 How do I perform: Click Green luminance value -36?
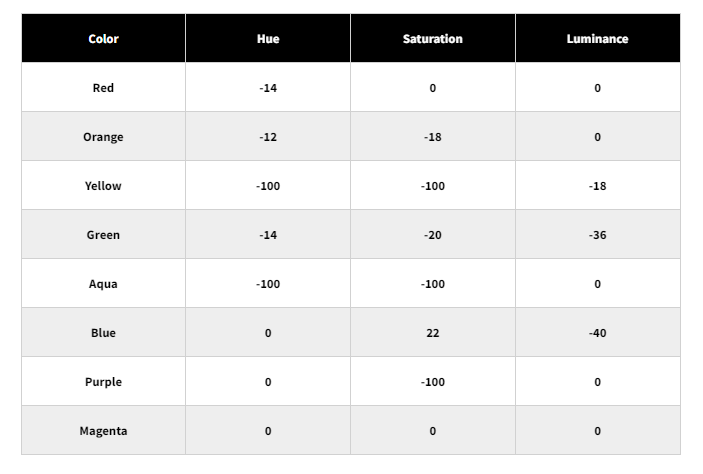pyautogui.click(x=597, y=235)
